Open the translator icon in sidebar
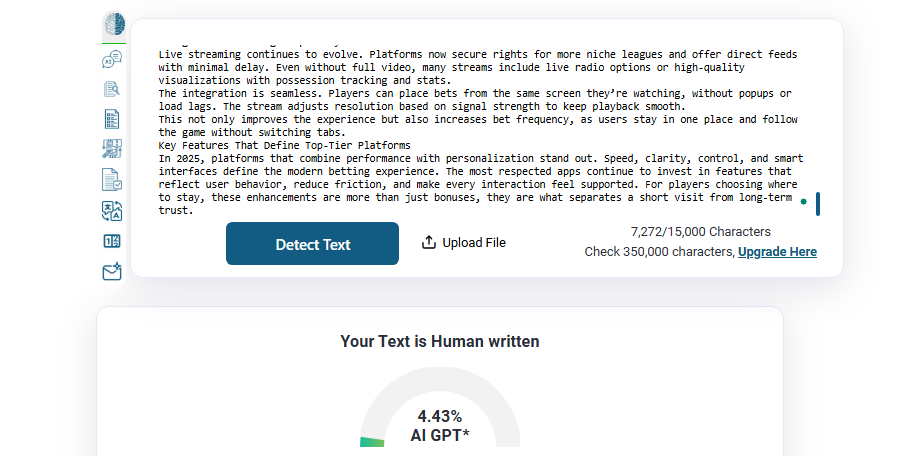This screenshot has width=921, height=456. point(112,211)
